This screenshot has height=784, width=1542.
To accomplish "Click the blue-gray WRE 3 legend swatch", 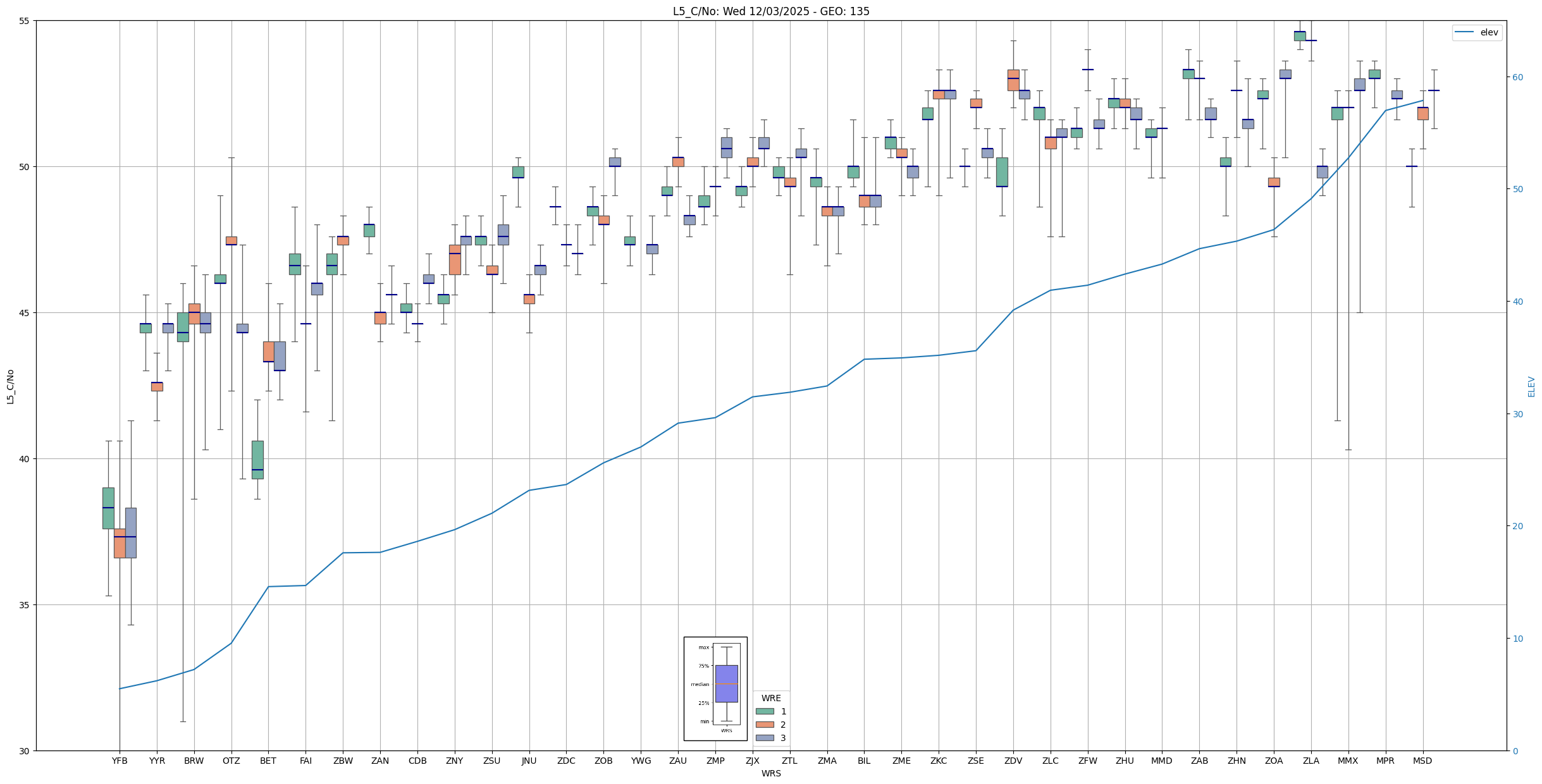I will point(765,738).
